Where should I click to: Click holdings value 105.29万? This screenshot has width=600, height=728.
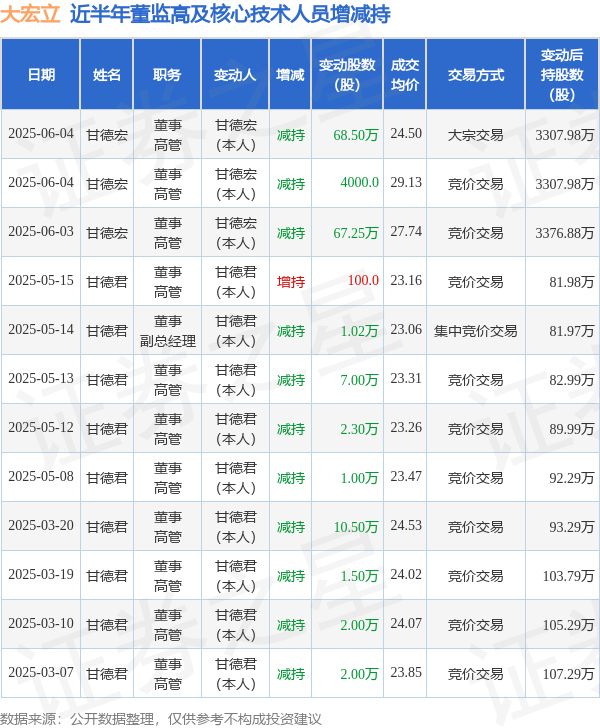568,625
